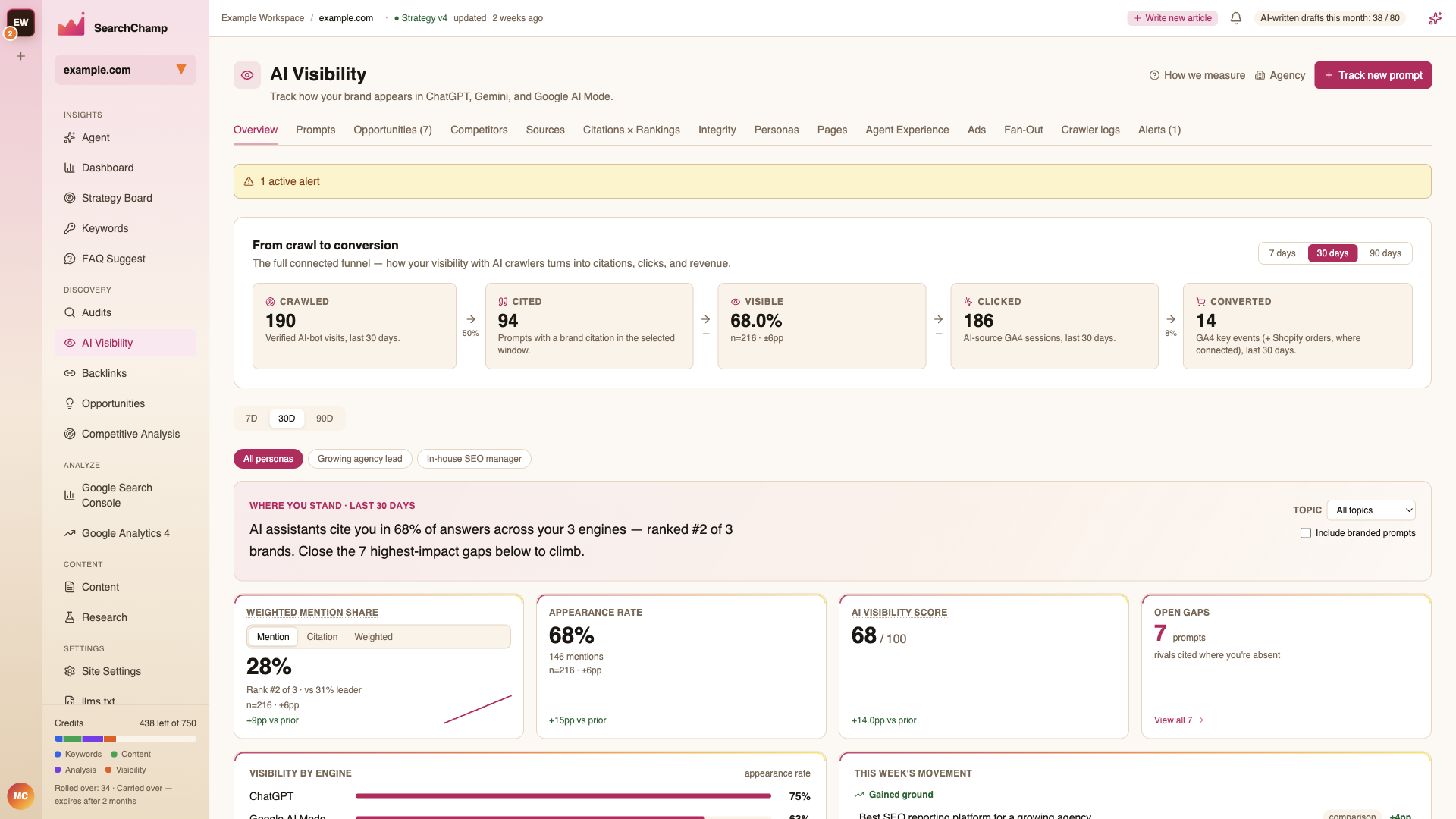Open the Site Settings gear icon
This screenshot has height=819, width=1456.
(70, 671)
